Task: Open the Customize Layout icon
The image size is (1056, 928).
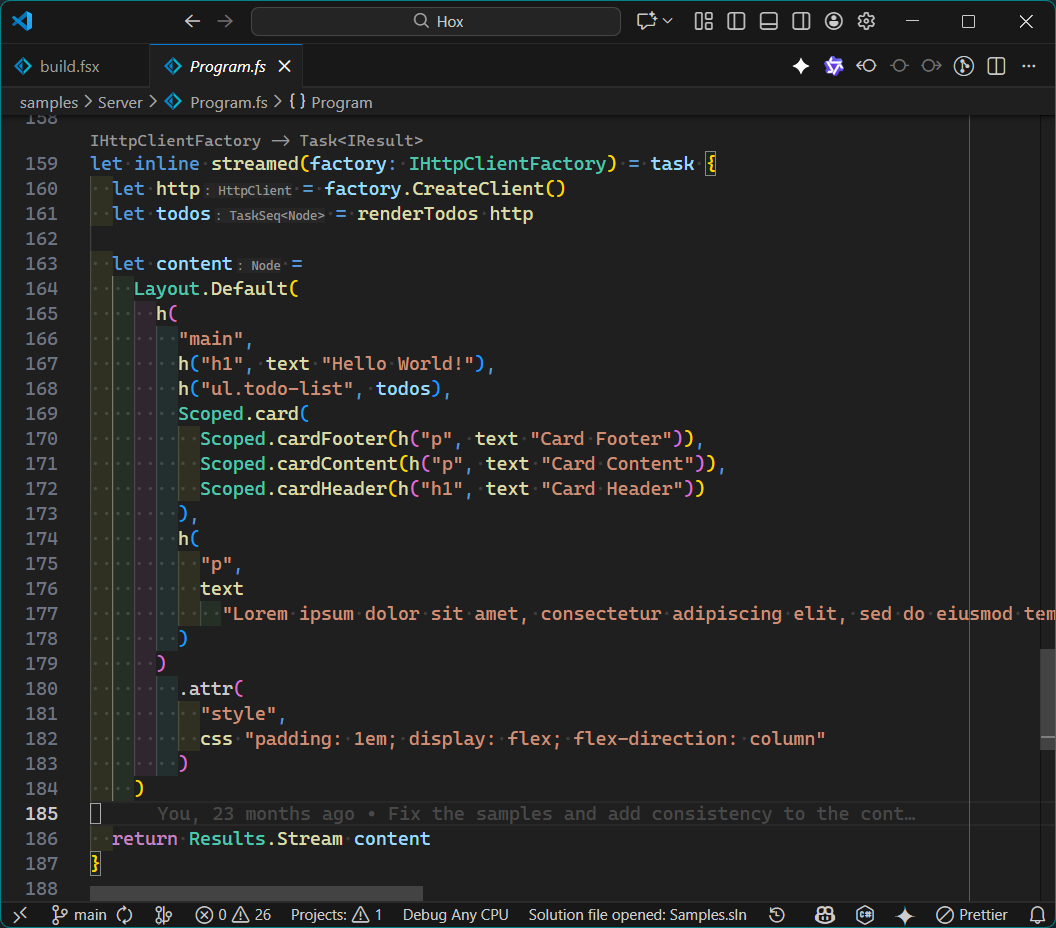Action: point(704,21)
